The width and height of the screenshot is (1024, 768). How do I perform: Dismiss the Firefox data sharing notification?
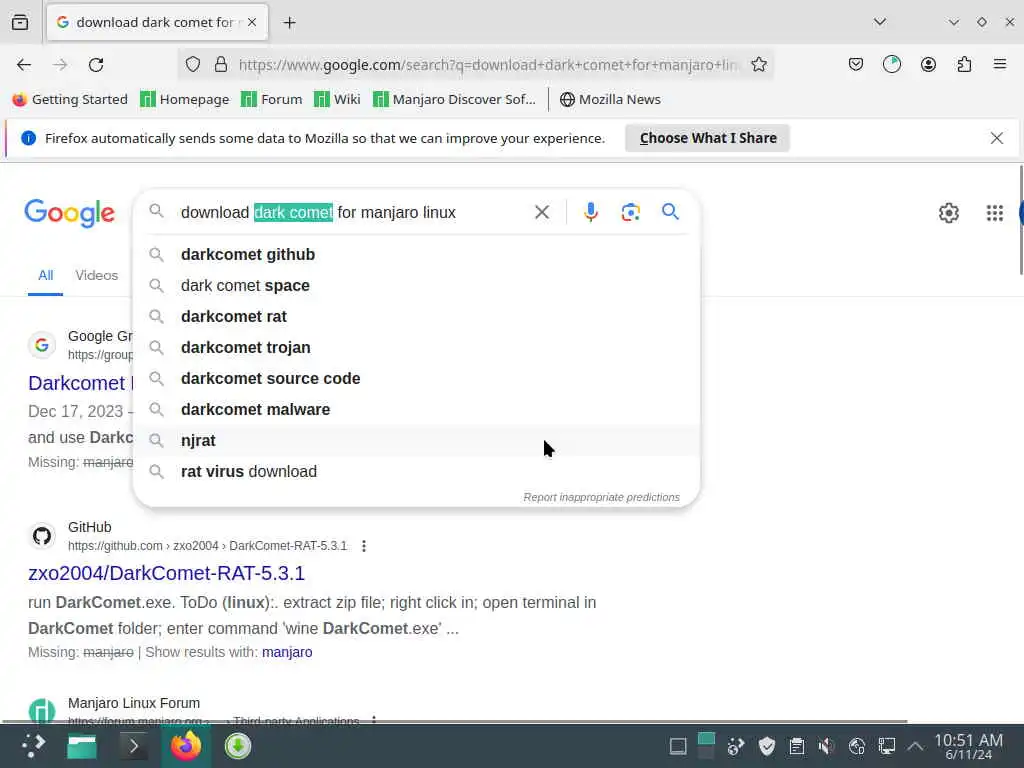(997, 138)
